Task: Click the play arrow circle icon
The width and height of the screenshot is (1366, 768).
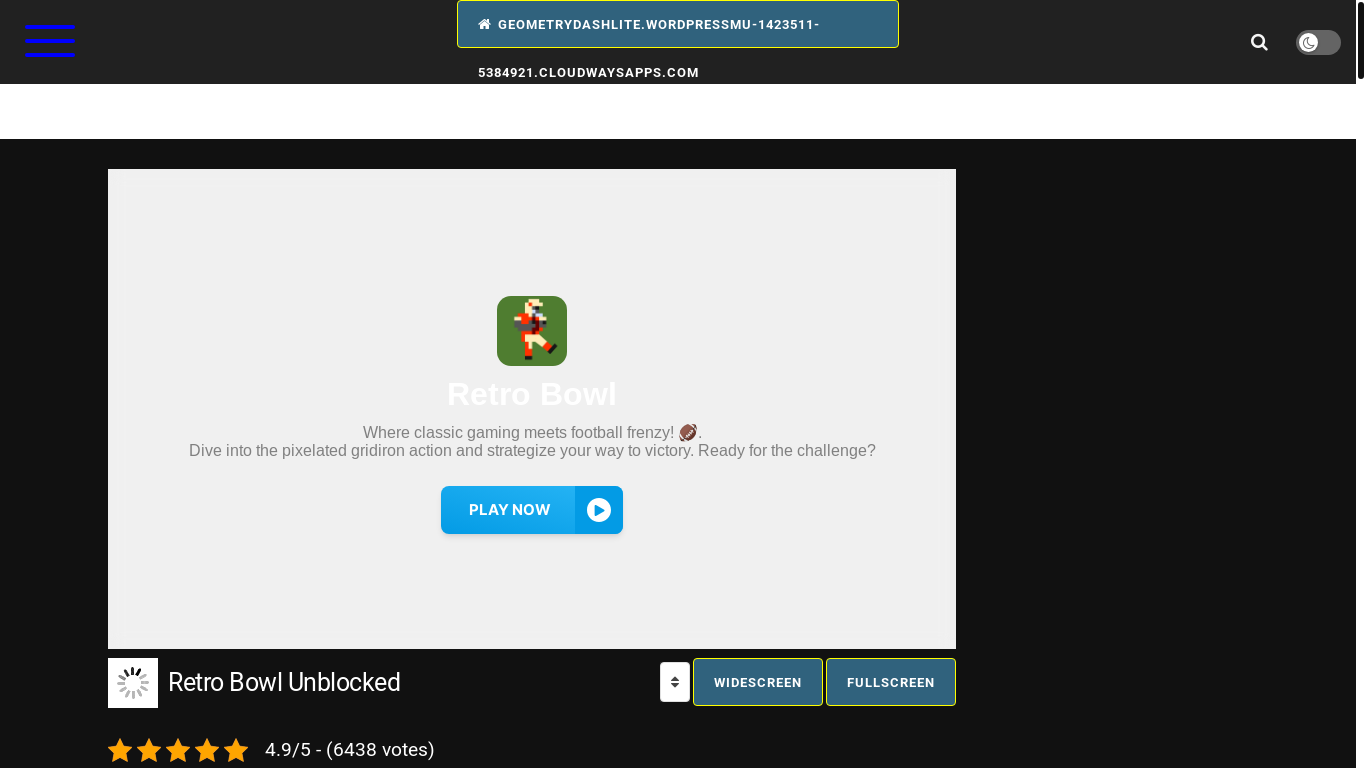Action: tap(599, 510)
